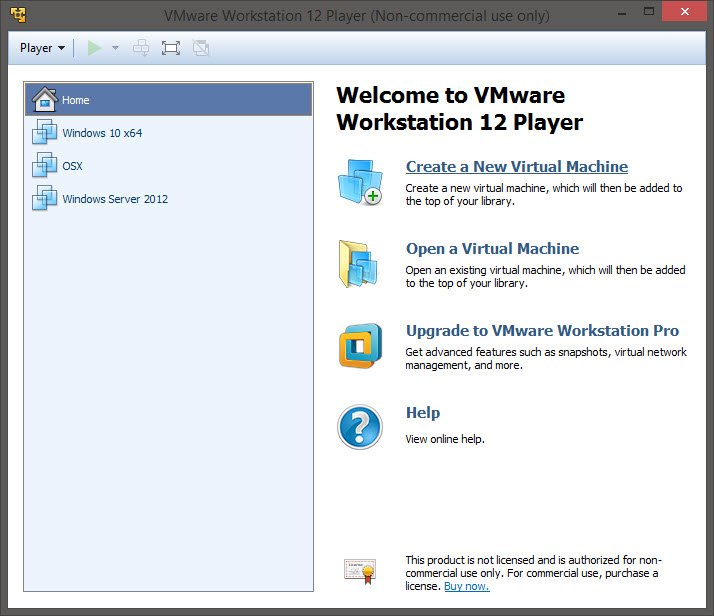
Task: Maximize the VMware Player window
Action: pos(649,12)
